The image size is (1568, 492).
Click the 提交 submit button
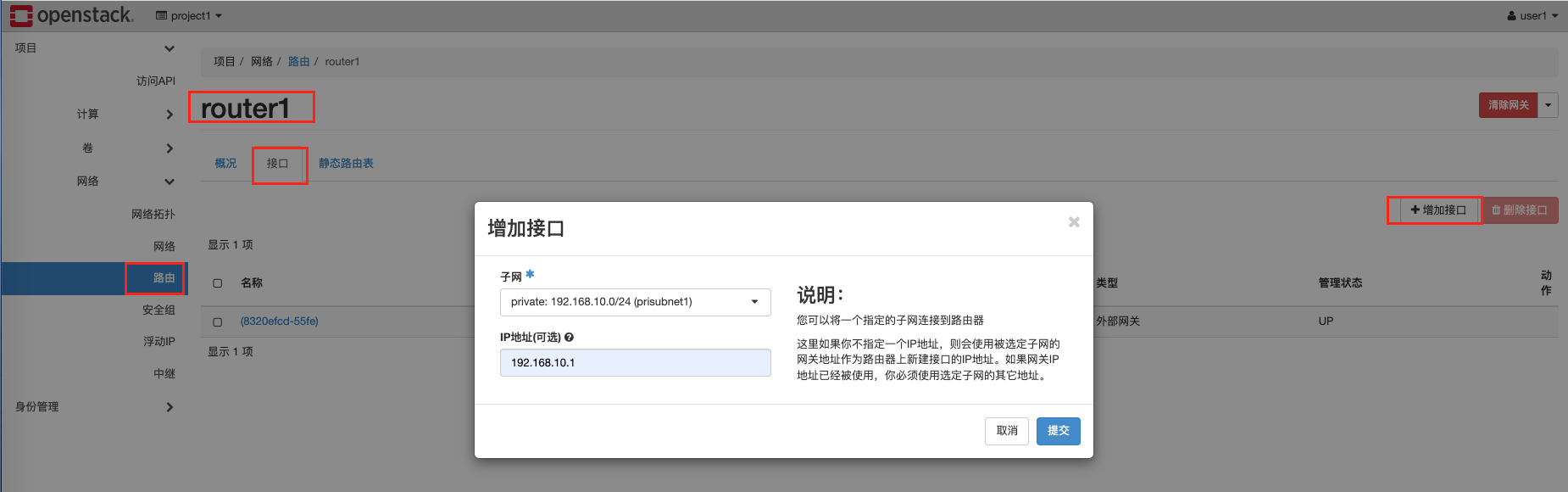[1059, 431]
